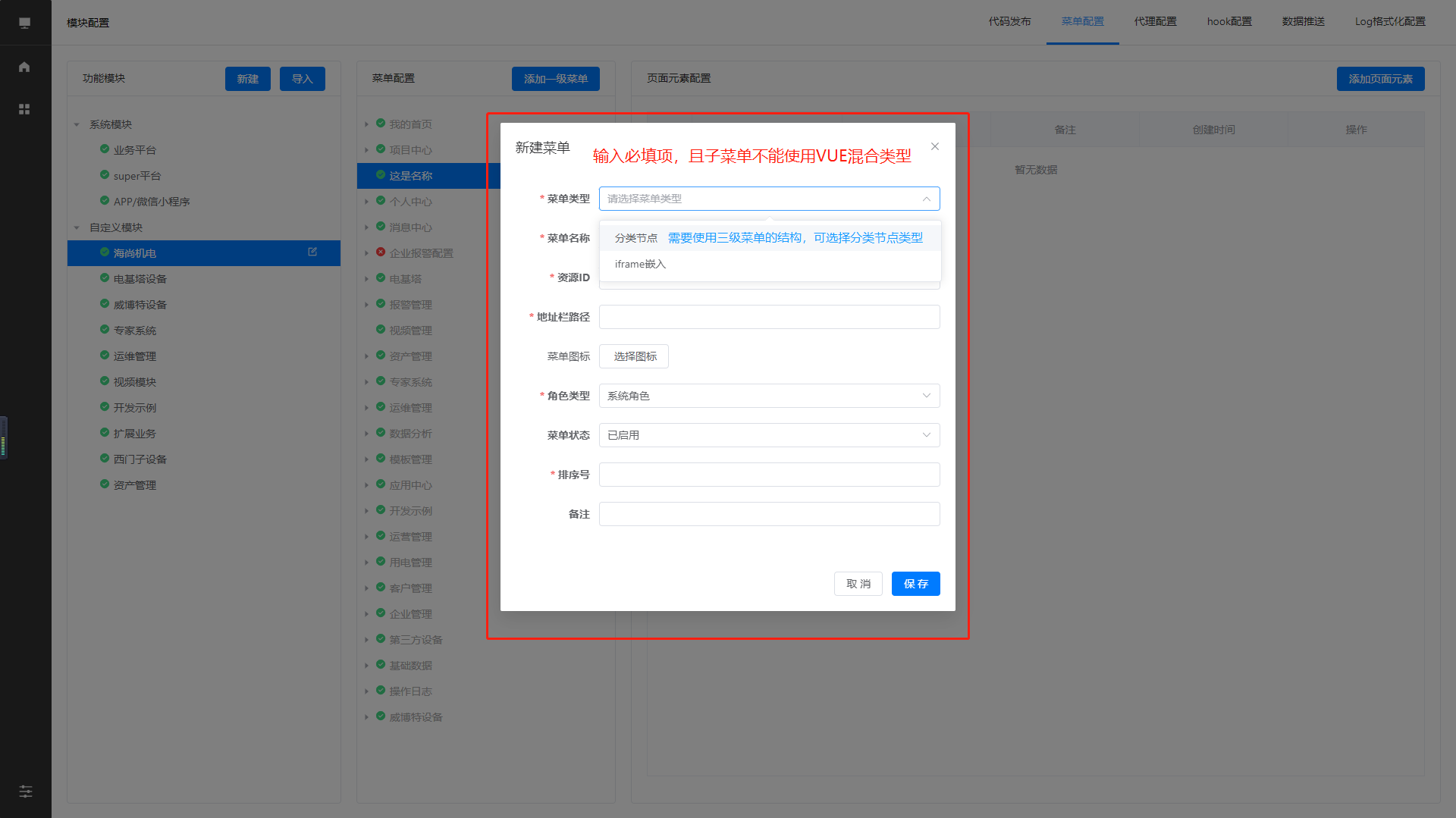Open the settings sliders icon at bottom-left
Viewport: 1456px width, 818px height.
coord(25,791)
